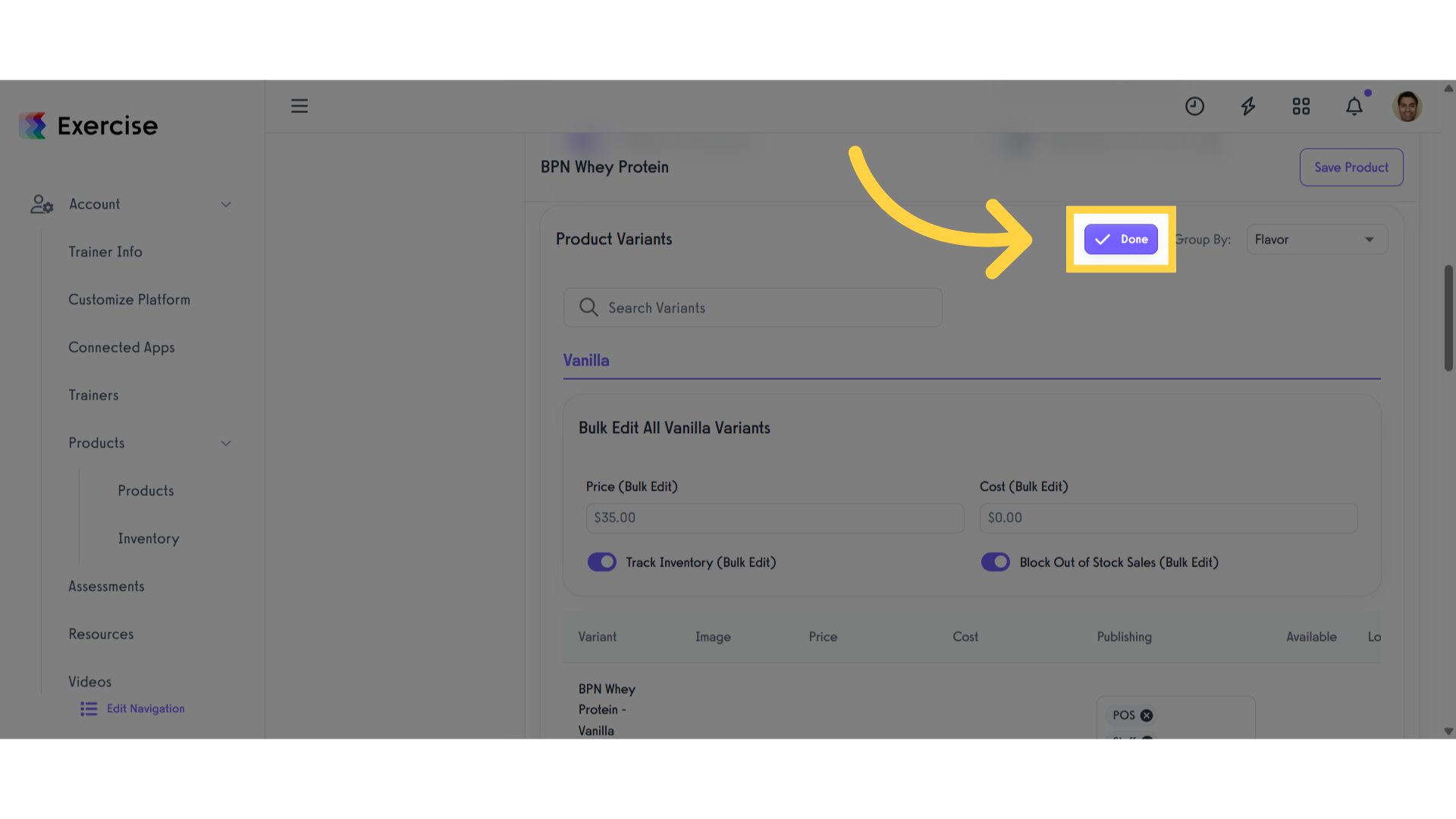Toggle Block Out of Stock Sales switch
The height and width of the screenshot is (819, 1456).
point(996,562)
